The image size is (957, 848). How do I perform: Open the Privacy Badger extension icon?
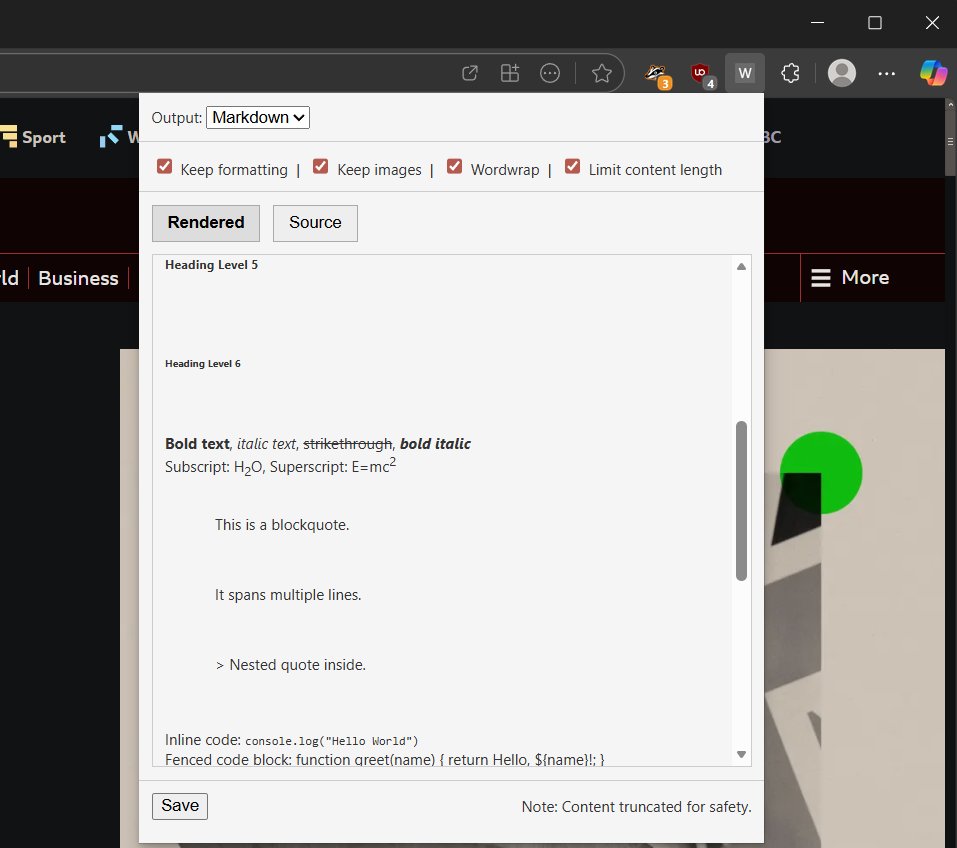[657, 74]
